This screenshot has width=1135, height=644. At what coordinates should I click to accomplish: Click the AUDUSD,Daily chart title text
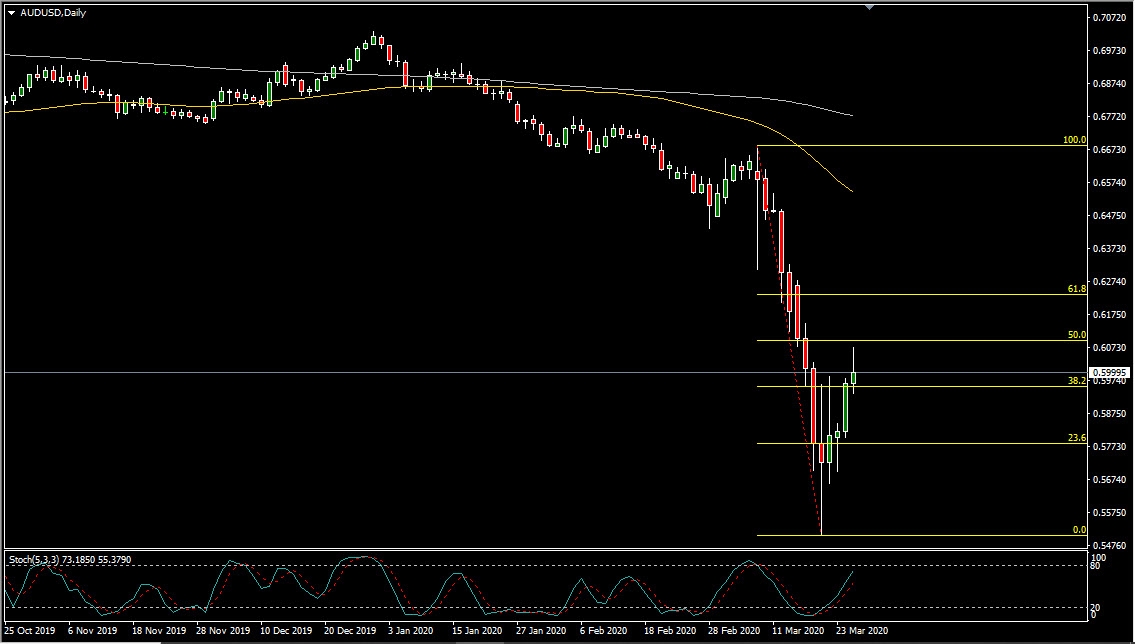coord(53,12)
